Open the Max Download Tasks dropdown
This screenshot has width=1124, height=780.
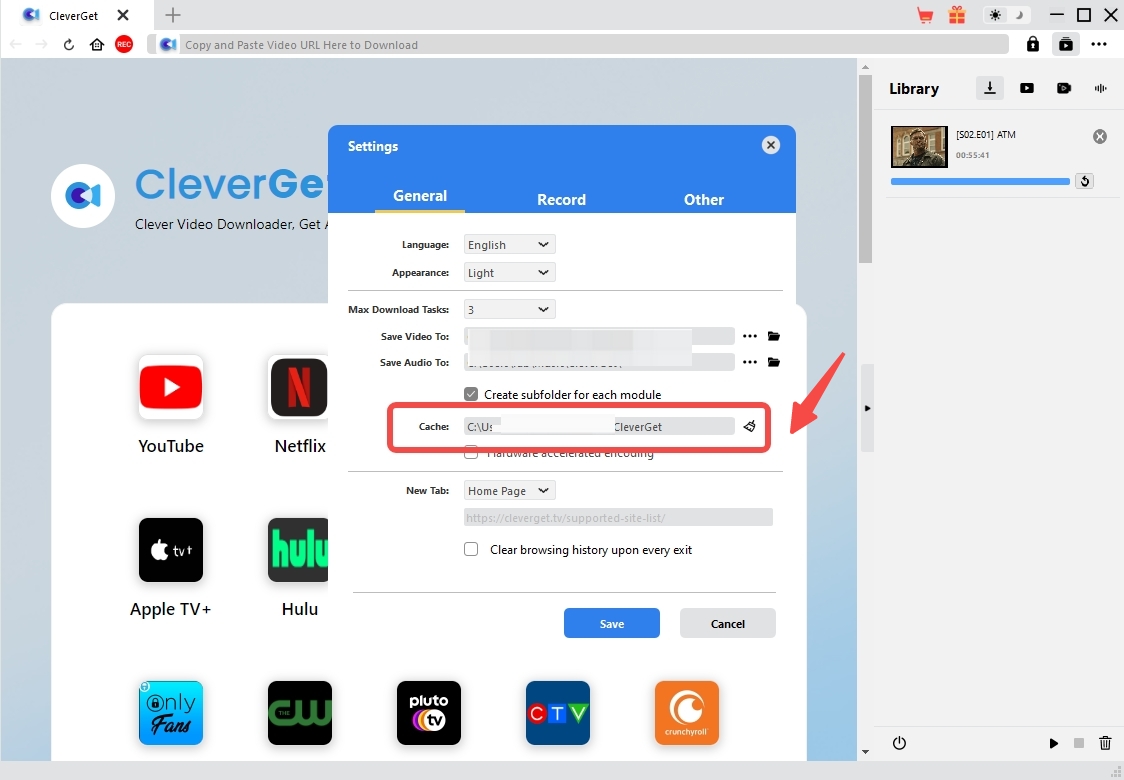pyautogui.click(x=510, y=310)
